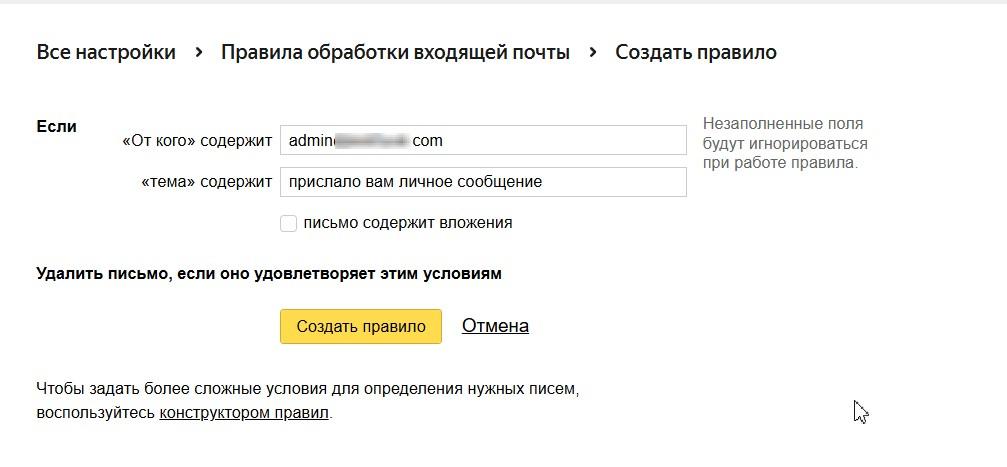Open Правила обработки входящей почты breadcrumb
Screen dimensions: 1007x467
(395, 52)
